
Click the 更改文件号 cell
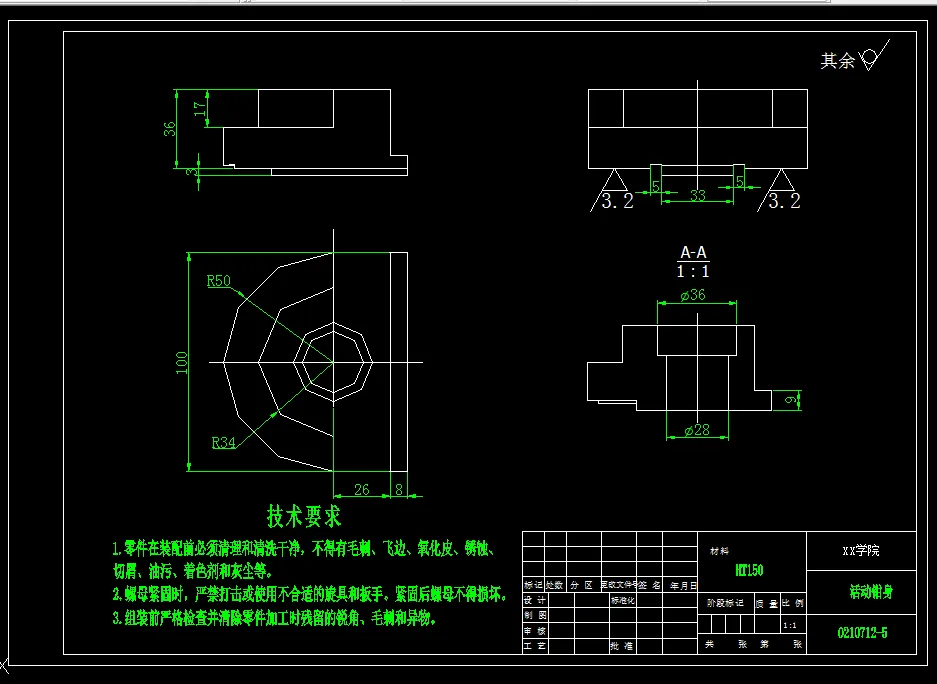(620, 585)
